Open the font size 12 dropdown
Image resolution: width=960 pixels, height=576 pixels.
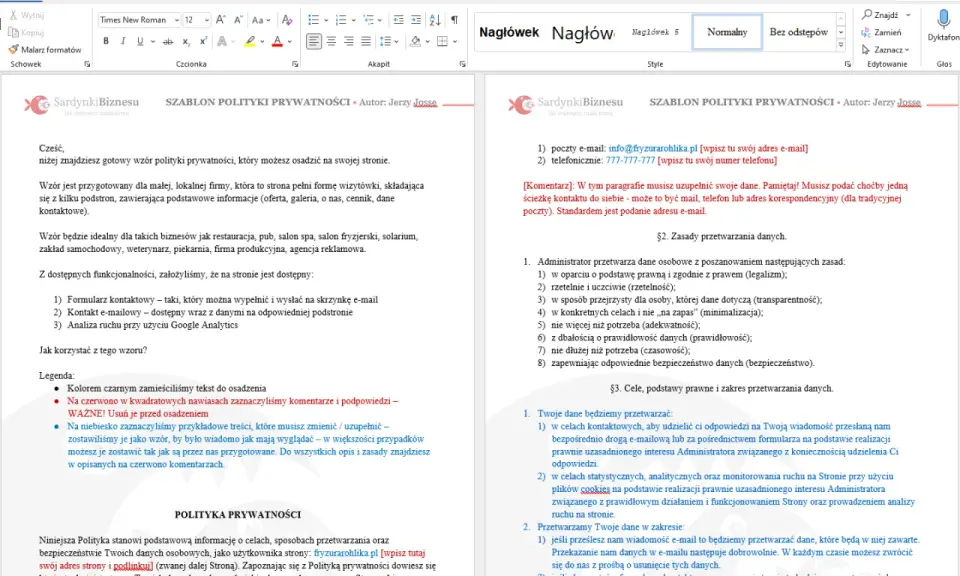pyautogui.click(x=206, y=20)
